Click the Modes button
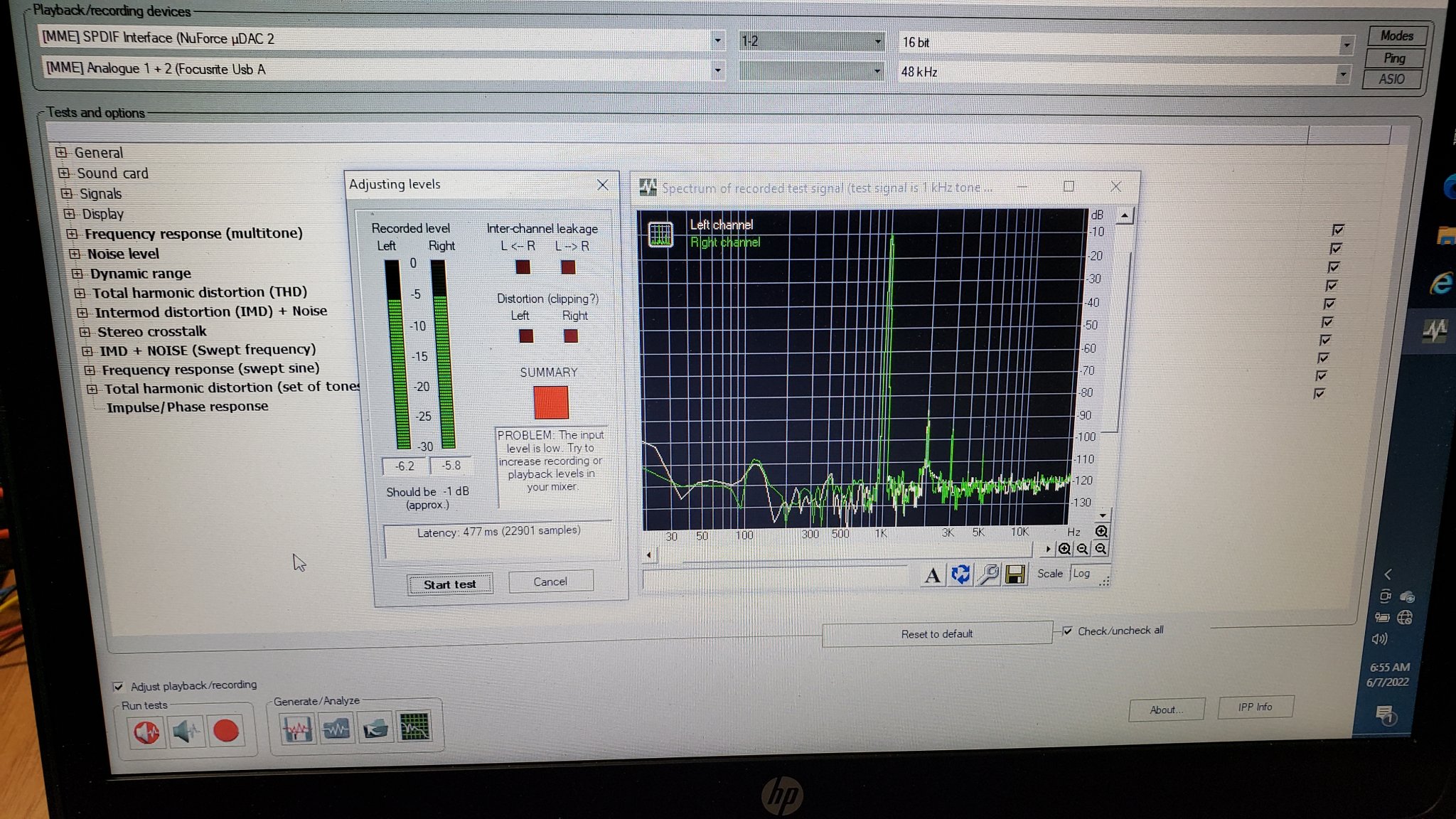This screenshot has width=1456, height=819. tap(1396, 36)
